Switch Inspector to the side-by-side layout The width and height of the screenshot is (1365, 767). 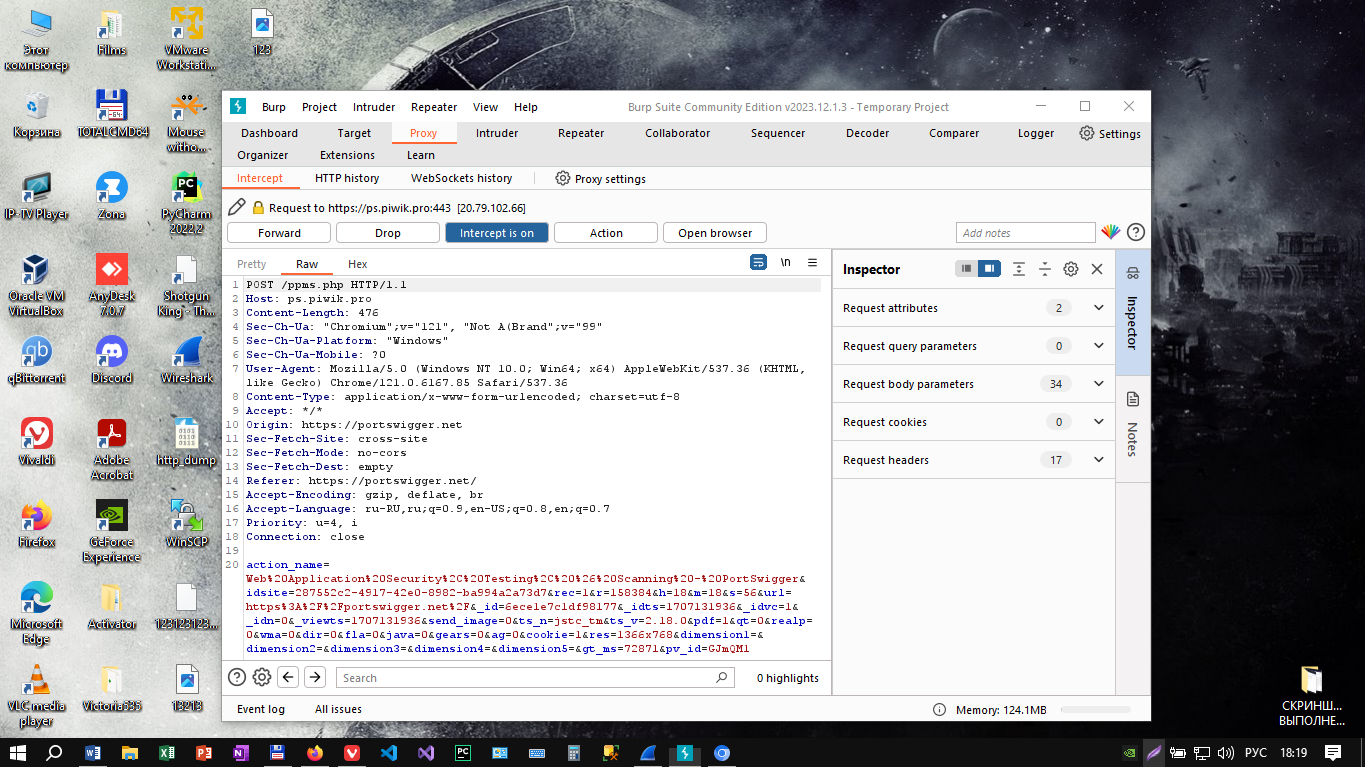pos(988,269)
